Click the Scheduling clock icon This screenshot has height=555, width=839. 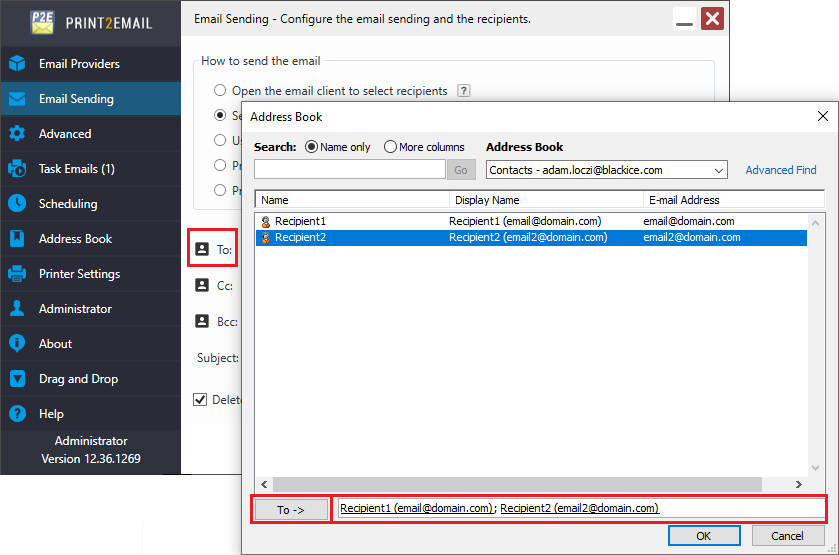pos(17,204)
